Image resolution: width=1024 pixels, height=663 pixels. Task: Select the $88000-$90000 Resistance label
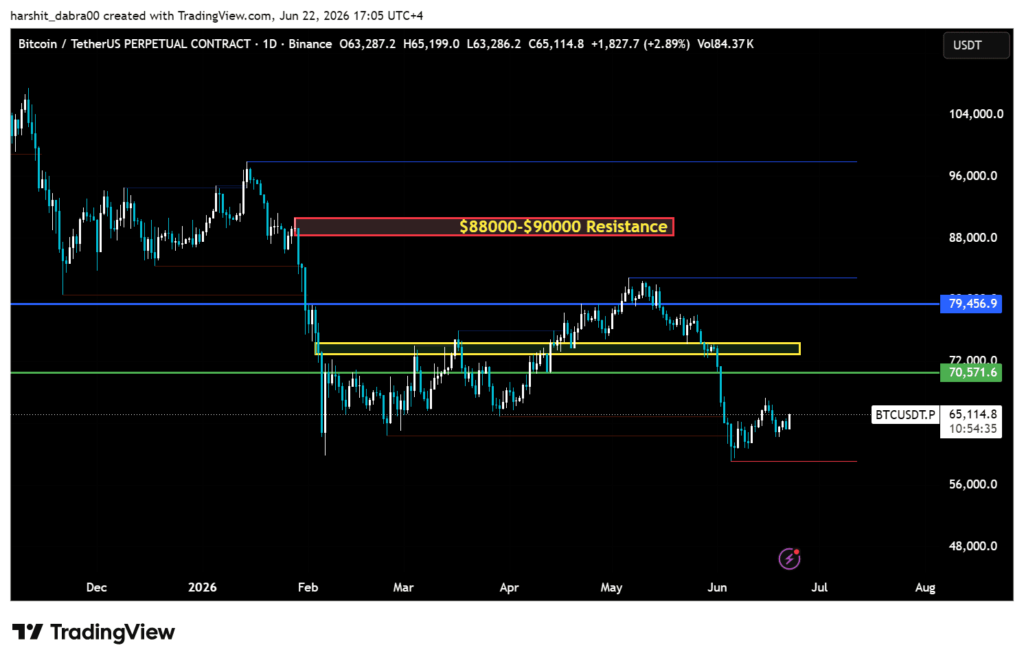pos(563,227)
